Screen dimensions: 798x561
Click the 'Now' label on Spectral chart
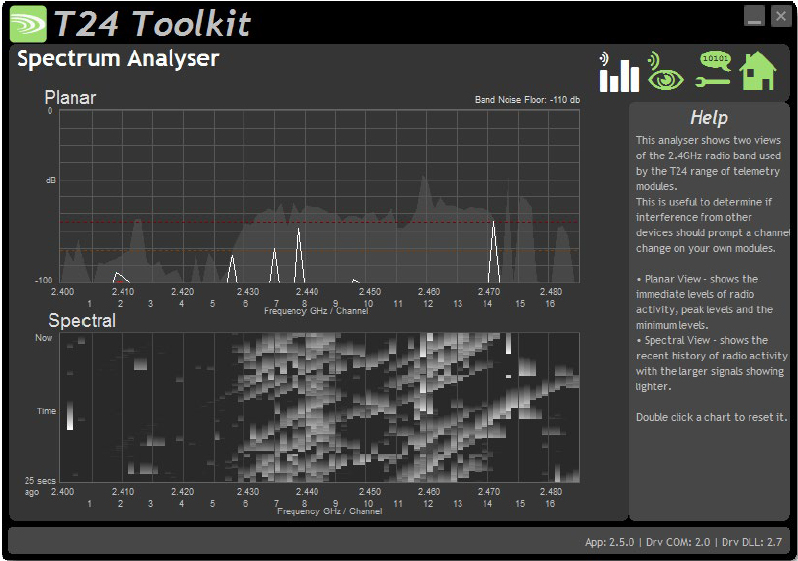[43, 338]
